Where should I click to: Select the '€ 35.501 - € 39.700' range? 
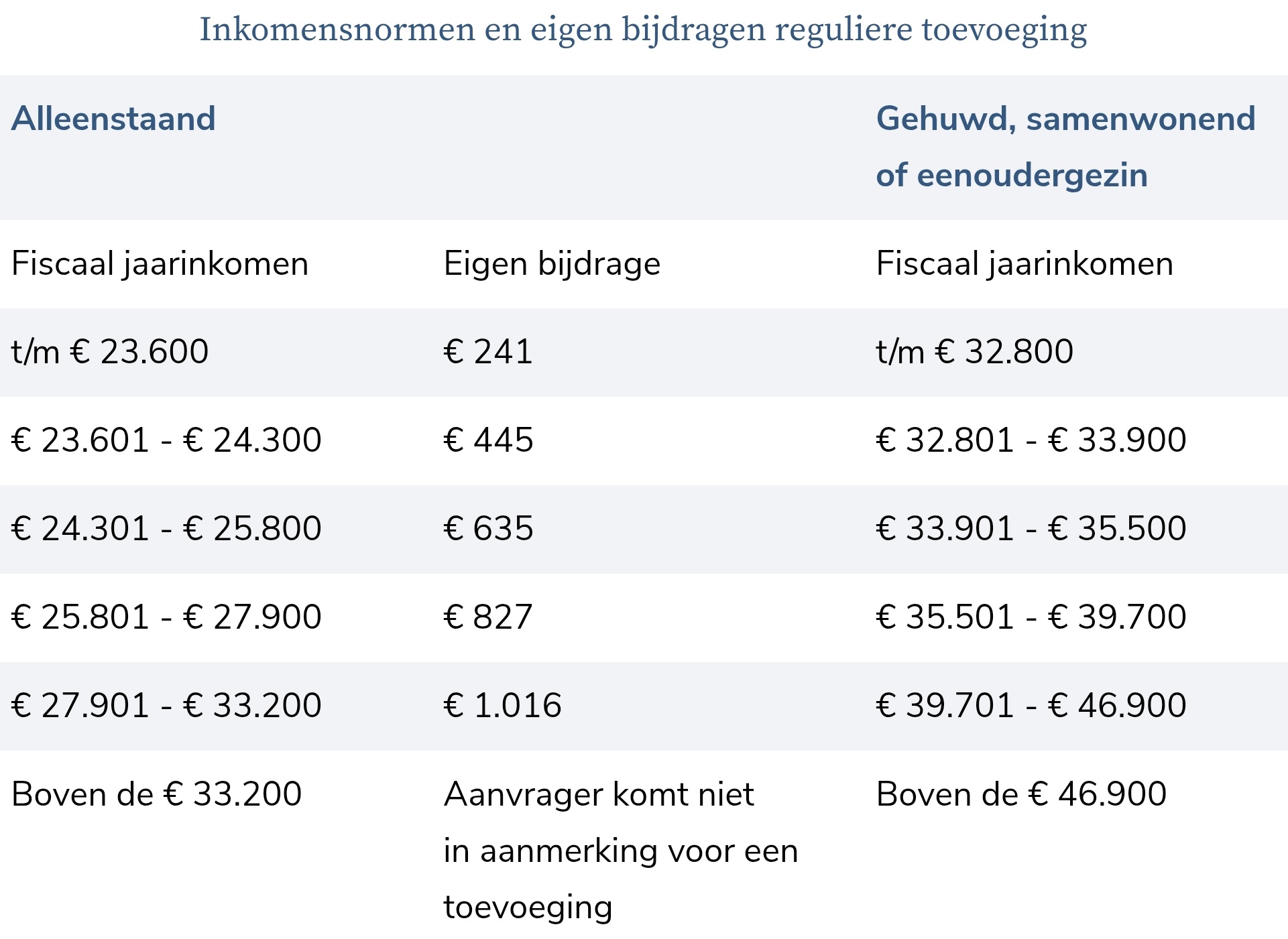click(1031, 617)
